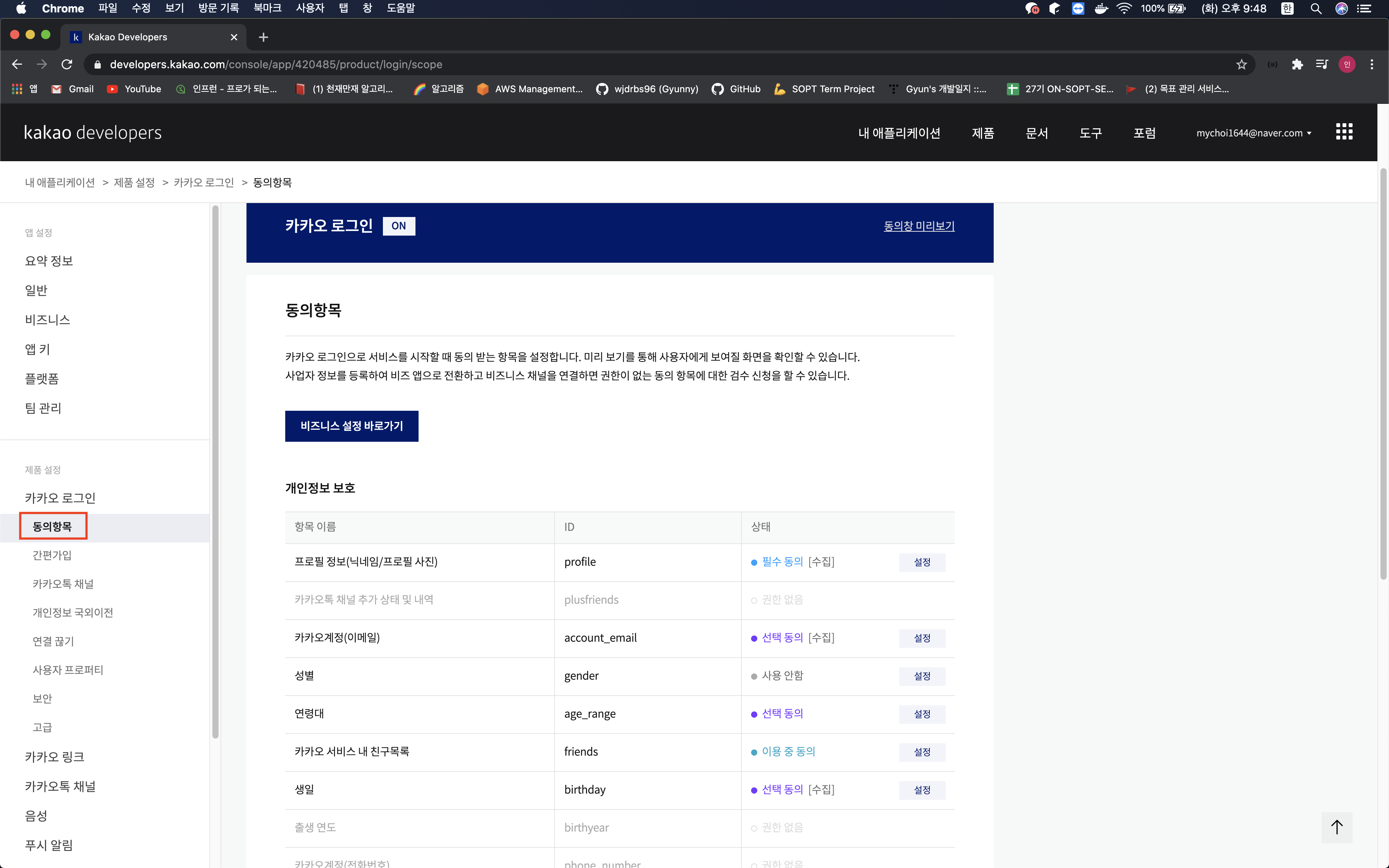Open a new browser tab
Image resolution: width=1389 pixels, height=868 pixels.
264,37
